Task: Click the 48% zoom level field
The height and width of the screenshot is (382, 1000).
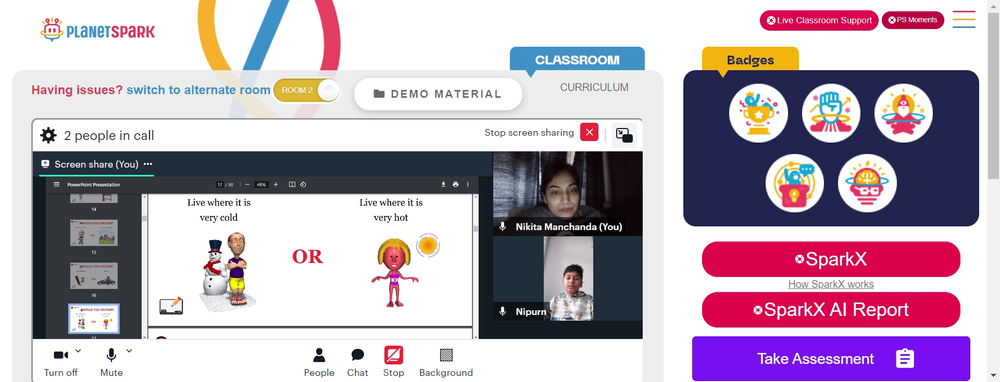Action: 261,185
